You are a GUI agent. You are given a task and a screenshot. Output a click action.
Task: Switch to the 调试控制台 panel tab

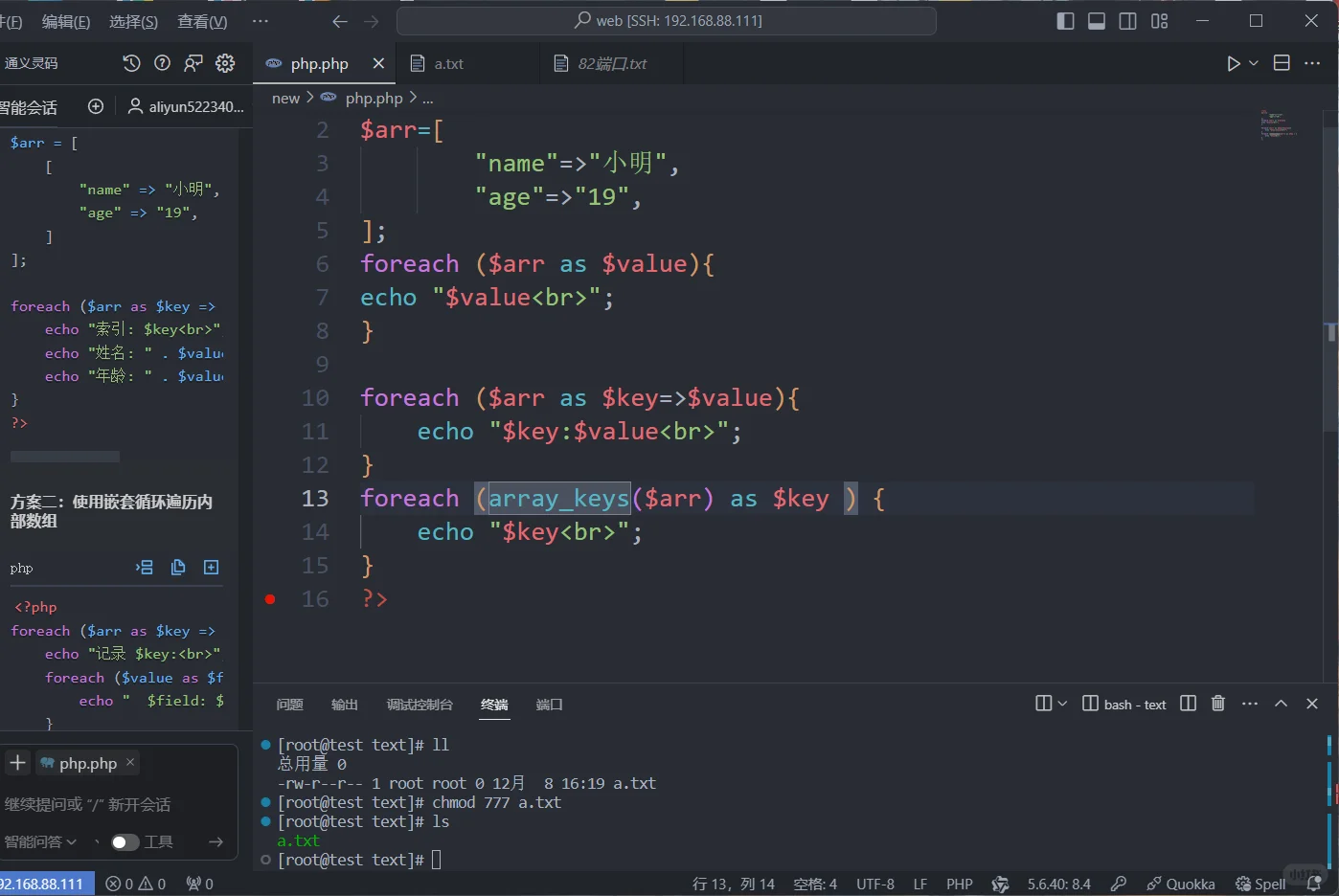(x=420, y=705)
